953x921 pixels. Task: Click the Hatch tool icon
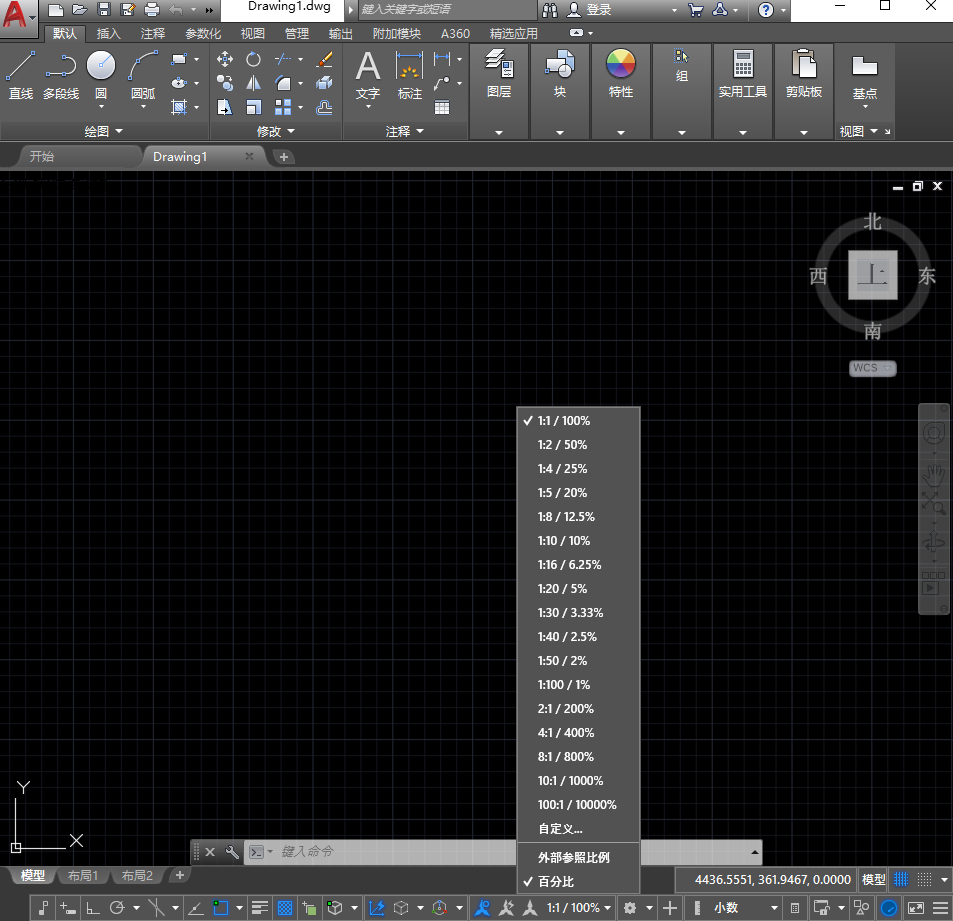(179, 108)
